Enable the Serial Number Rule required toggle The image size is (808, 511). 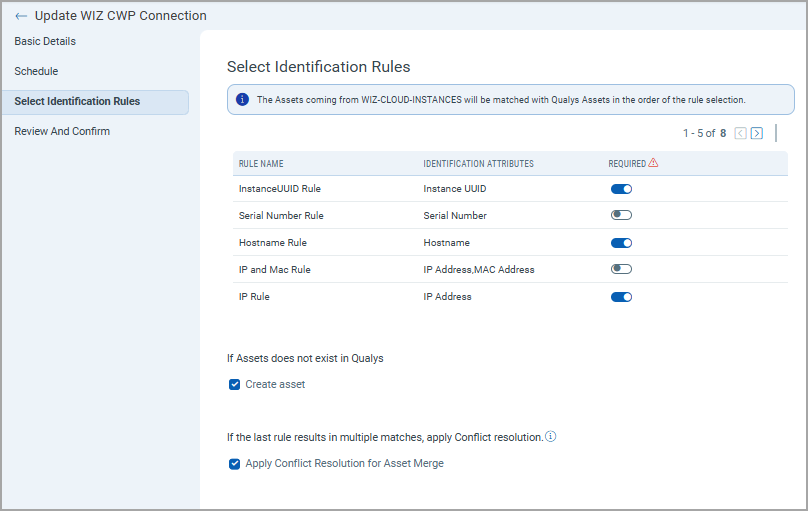pyautogui.click(x=621, y=215)
